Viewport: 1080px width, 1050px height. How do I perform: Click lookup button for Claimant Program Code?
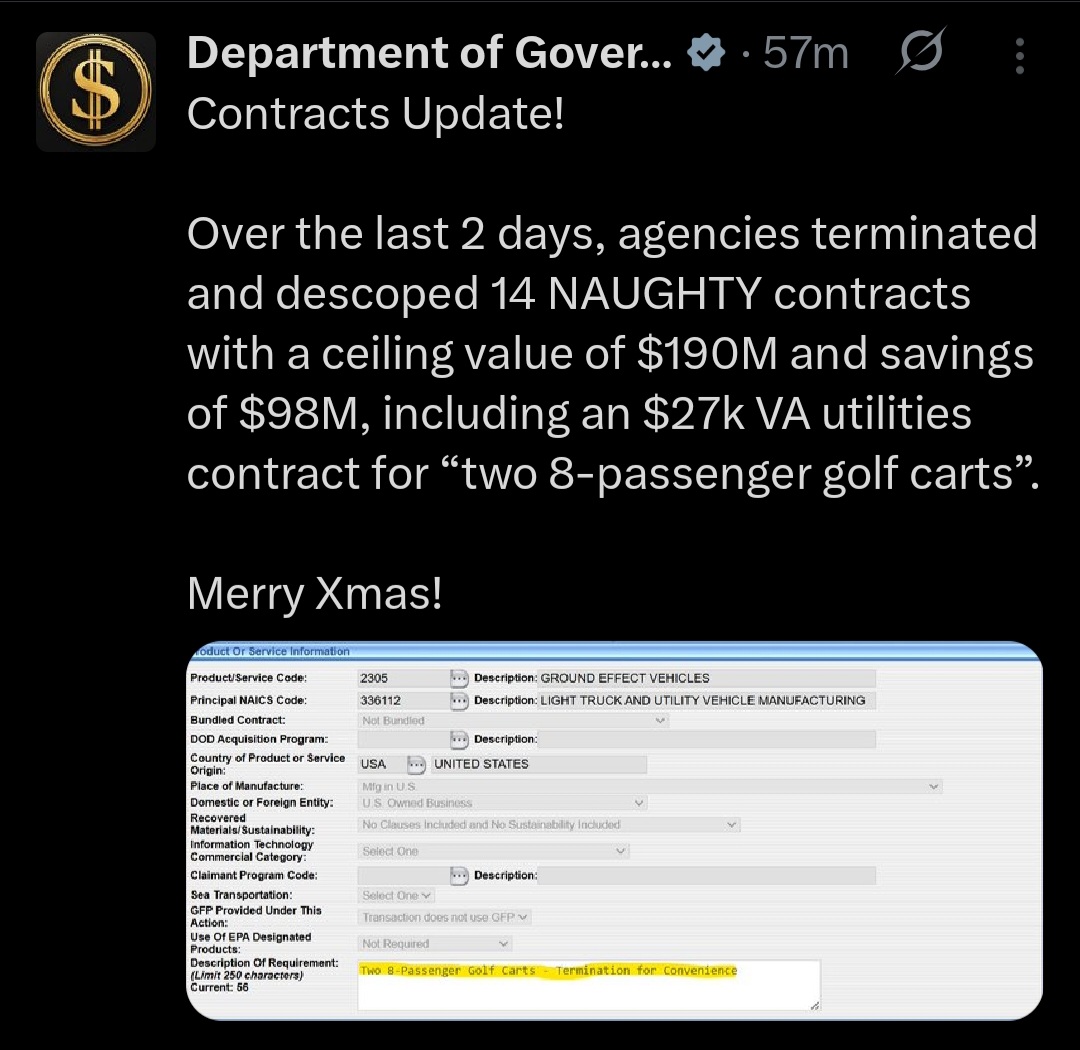click(460, 876)
